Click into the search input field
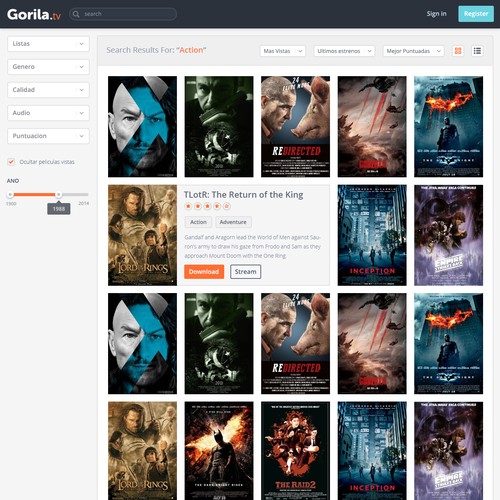 (x=123, y=14)
